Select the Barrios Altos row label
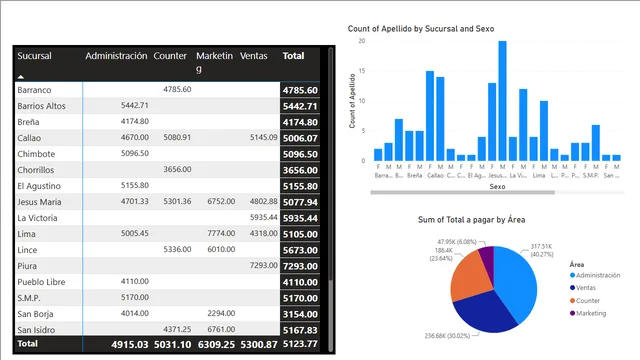 (41, 106)
